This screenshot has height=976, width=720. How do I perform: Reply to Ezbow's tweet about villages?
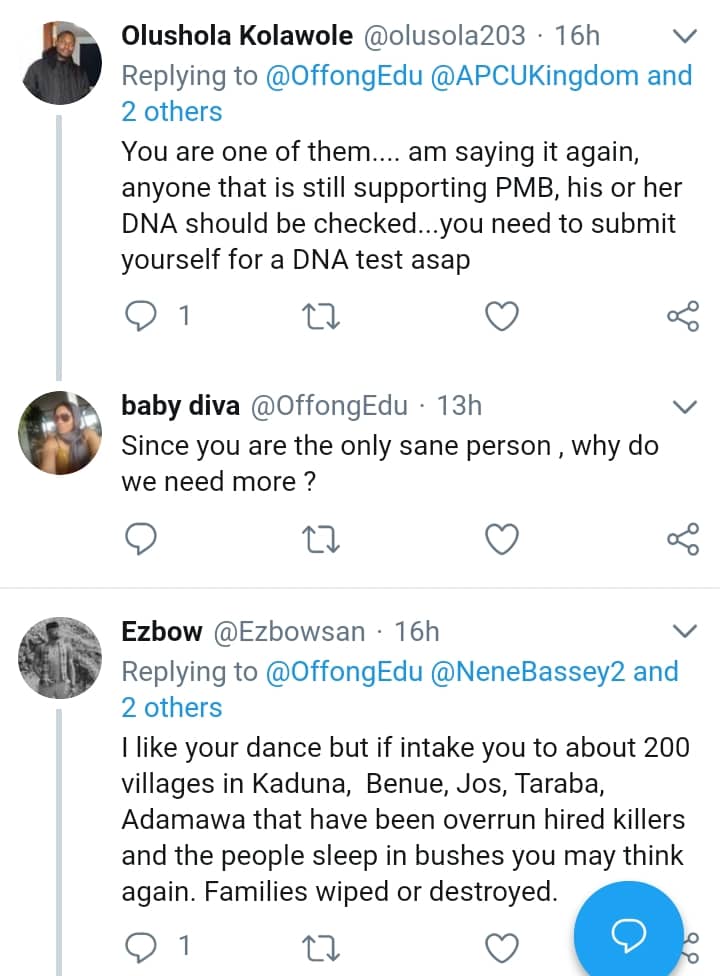coord(142,946)
